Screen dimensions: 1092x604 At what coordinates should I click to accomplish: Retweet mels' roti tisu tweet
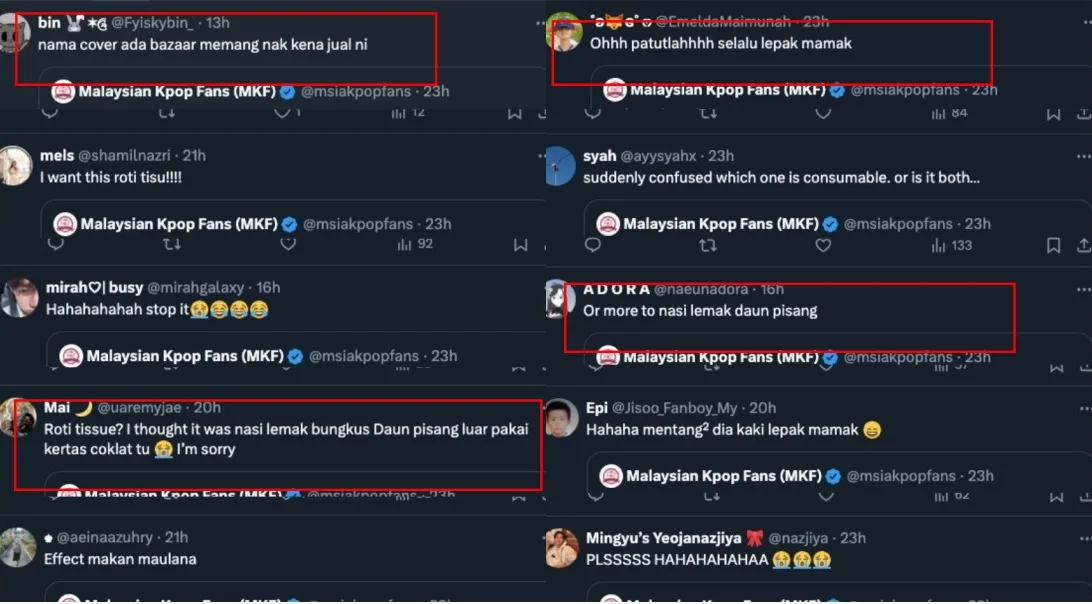[172, 244]
